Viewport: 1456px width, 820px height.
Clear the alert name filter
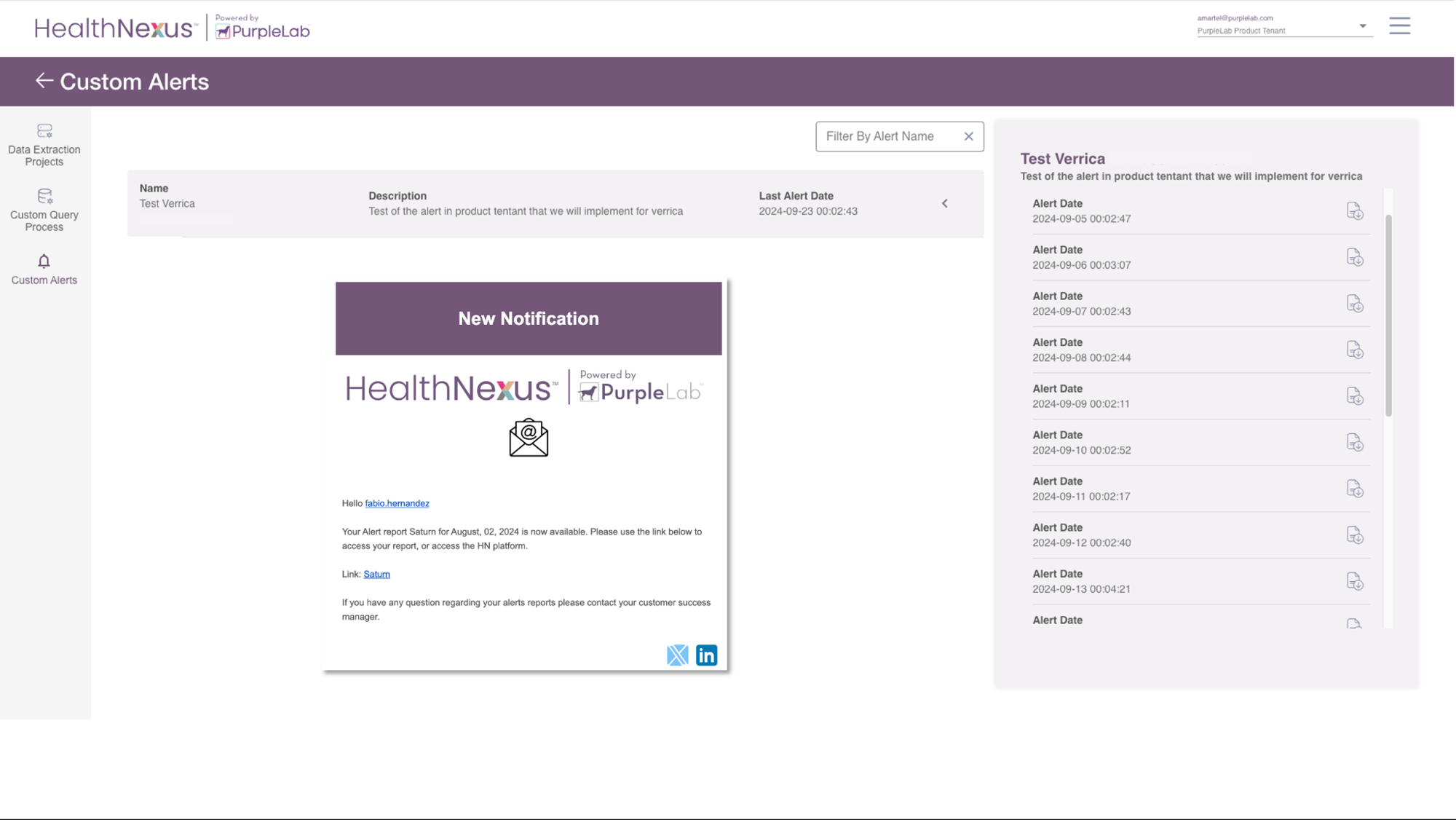click(968, 136)
